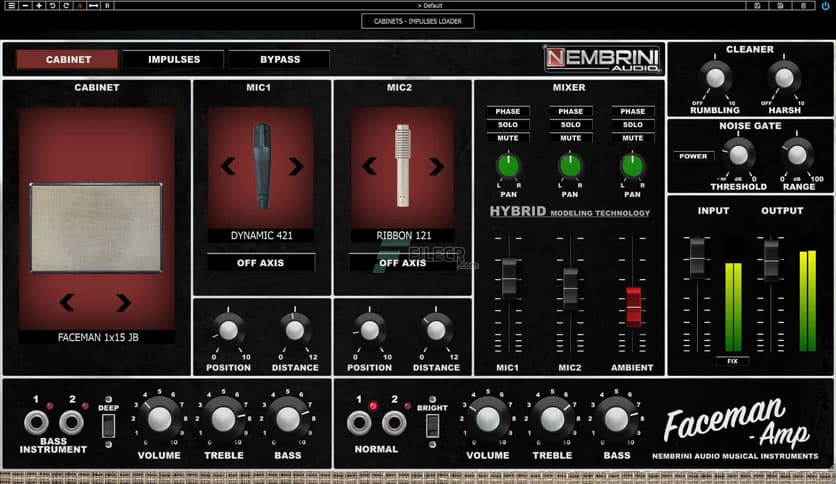
Task: Click bass instrument input jack 2
Action: tap(71, 423)
